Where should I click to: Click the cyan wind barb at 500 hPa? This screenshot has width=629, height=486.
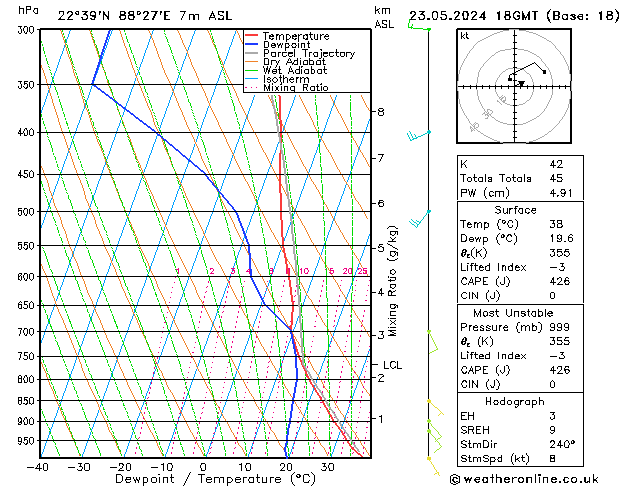[420, 219]
